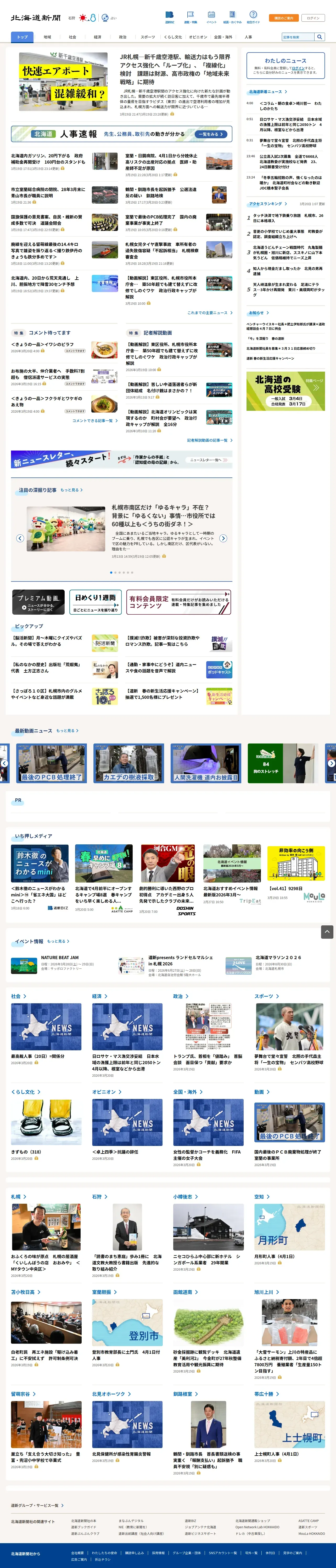
Task: Click into the 記事を検索 search field
Action: click(298, 37)
